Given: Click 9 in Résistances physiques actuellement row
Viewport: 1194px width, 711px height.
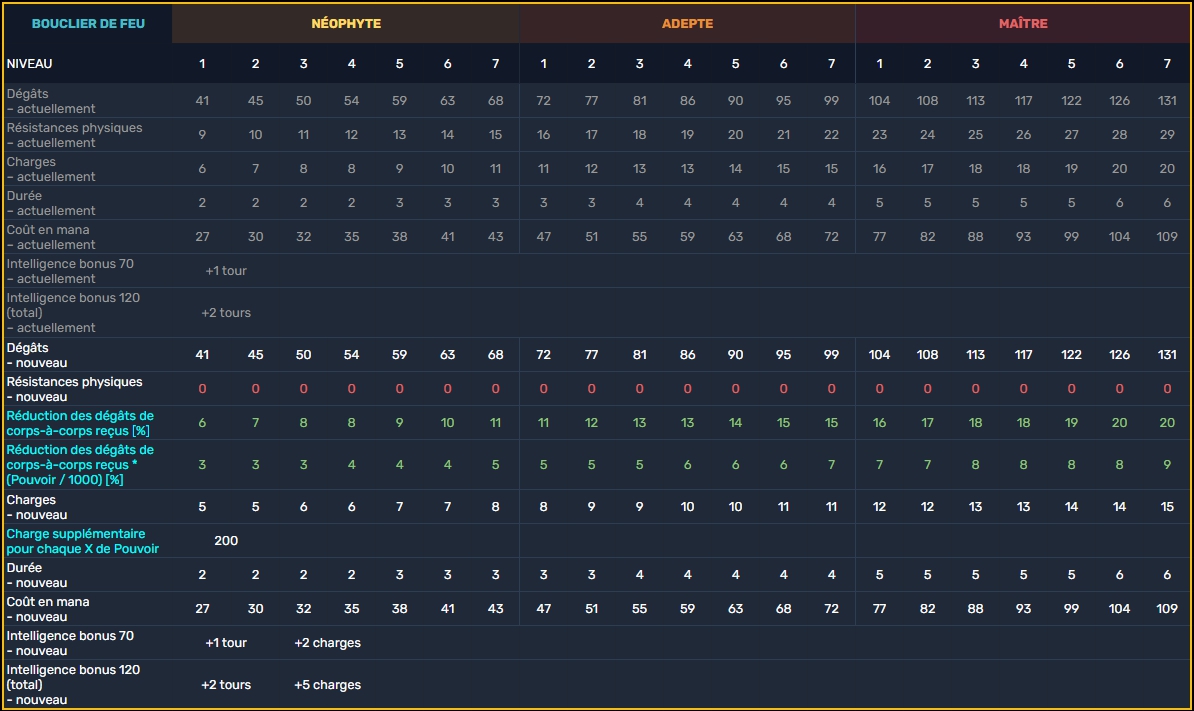Looking at the screenshot, I should click(x=202, y=135).
